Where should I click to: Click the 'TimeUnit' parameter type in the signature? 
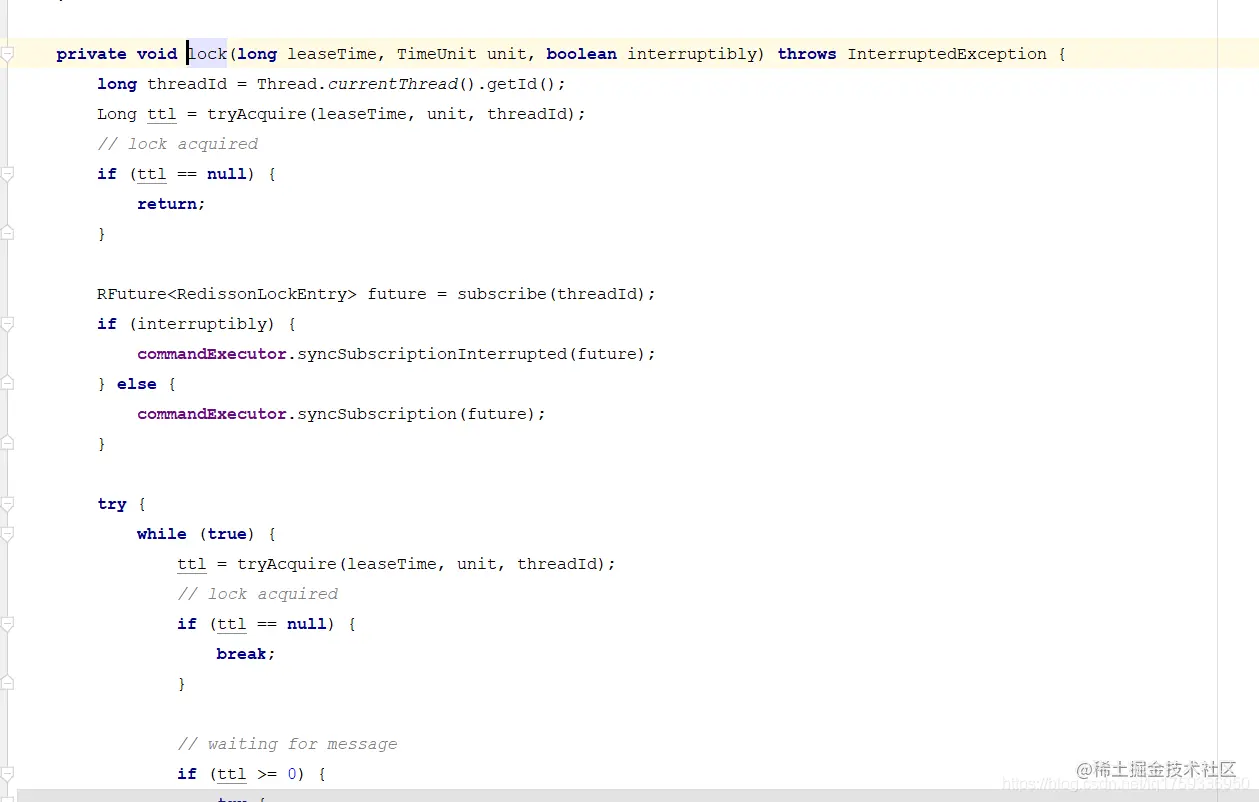437,54
